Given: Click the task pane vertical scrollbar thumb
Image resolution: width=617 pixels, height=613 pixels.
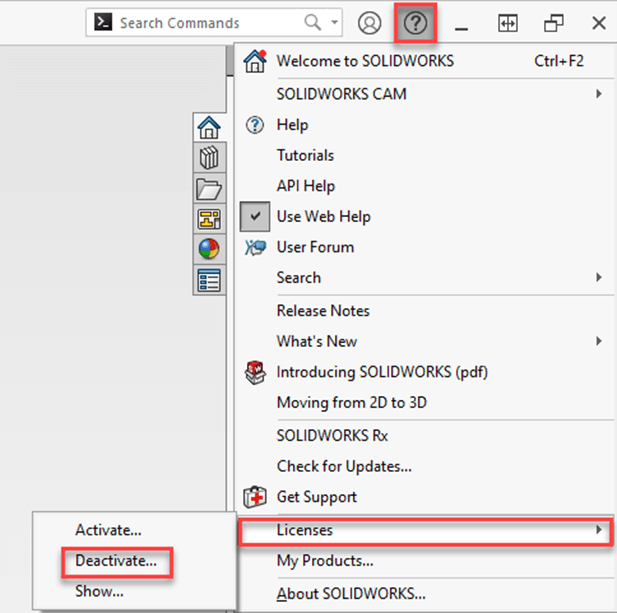Looking at the screenshot, I should pos(230,61).
